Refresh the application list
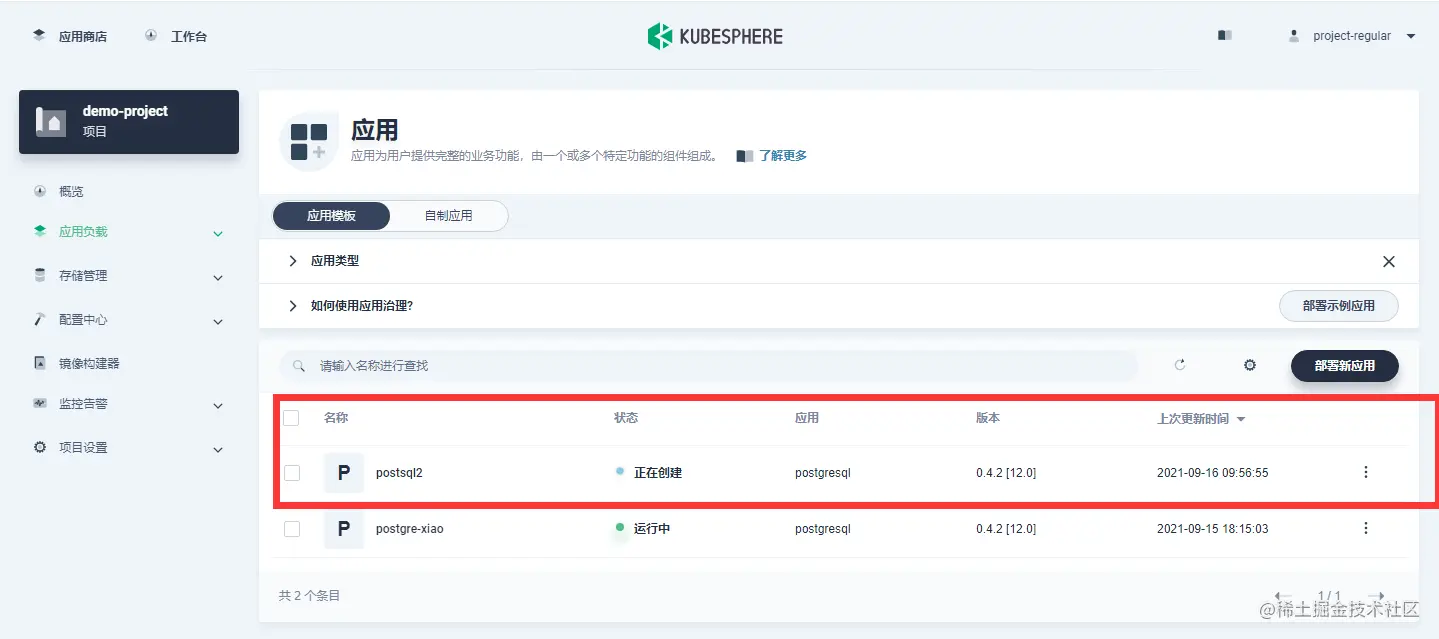The width and height of the screenshot is (1439, 639). pyautogui.click(x=1180, y=365)
